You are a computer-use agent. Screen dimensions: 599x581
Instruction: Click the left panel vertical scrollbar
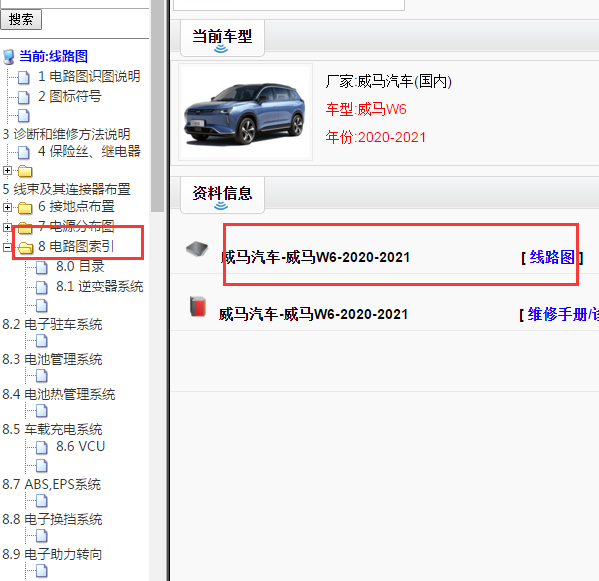(157, 106)
